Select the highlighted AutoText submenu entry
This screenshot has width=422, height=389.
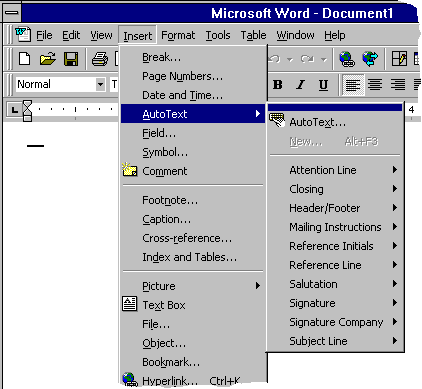(193, 114)
